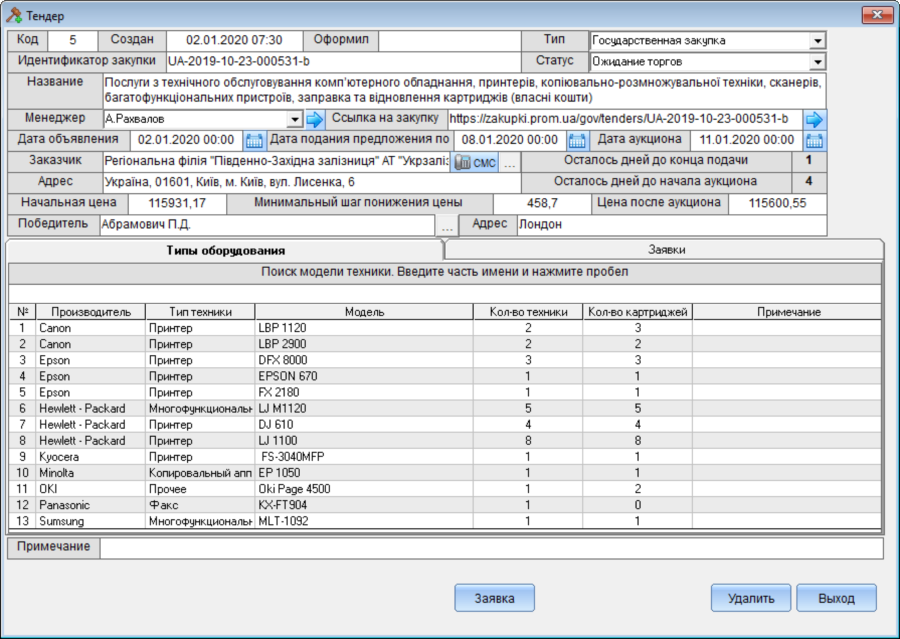Click the Начальная цена field
This screenshot has height=639, width=900.
177,203
